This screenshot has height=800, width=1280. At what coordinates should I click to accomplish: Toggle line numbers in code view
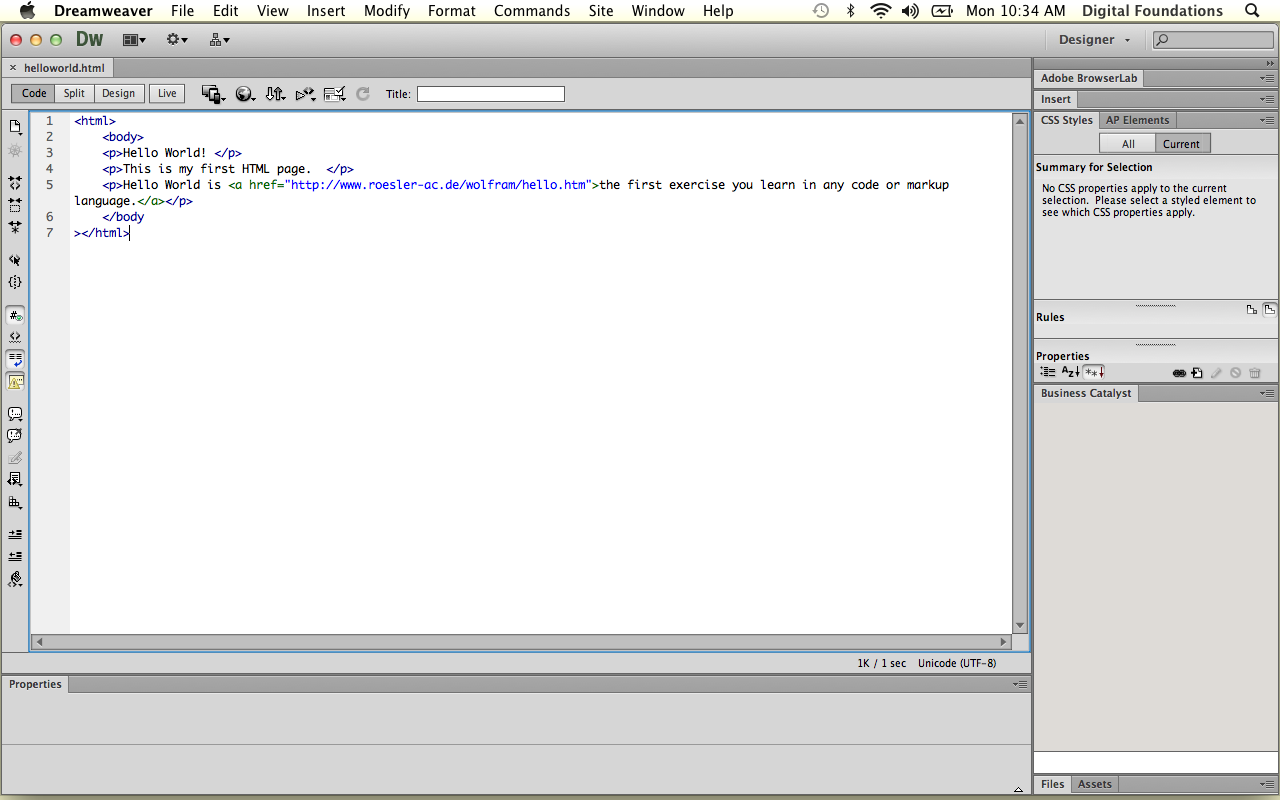(15, 315)
